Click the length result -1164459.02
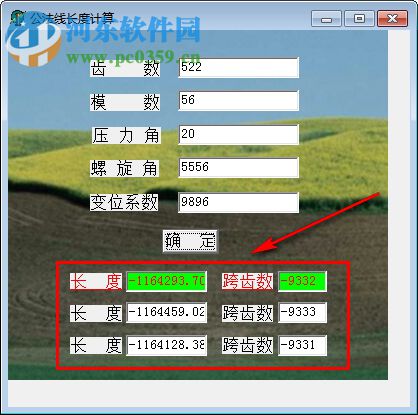Viewport: 418px width, 415px height. pos(166,313)
